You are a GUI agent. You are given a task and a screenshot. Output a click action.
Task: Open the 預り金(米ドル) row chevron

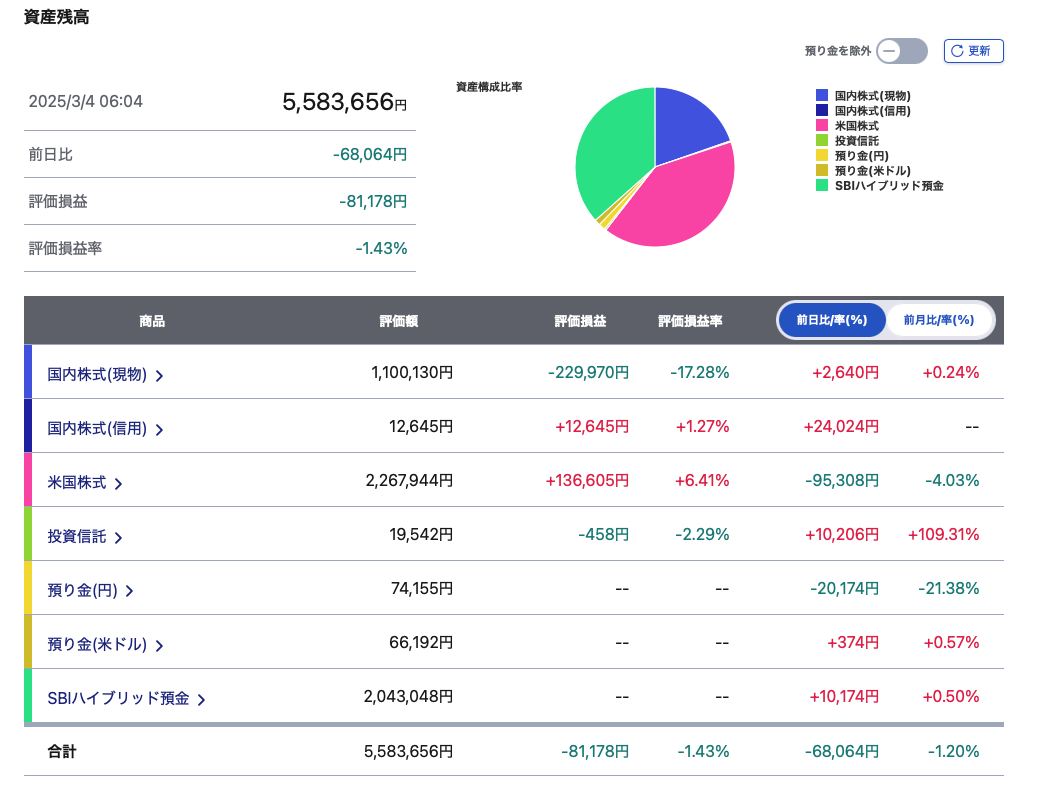tap(160, 645)
